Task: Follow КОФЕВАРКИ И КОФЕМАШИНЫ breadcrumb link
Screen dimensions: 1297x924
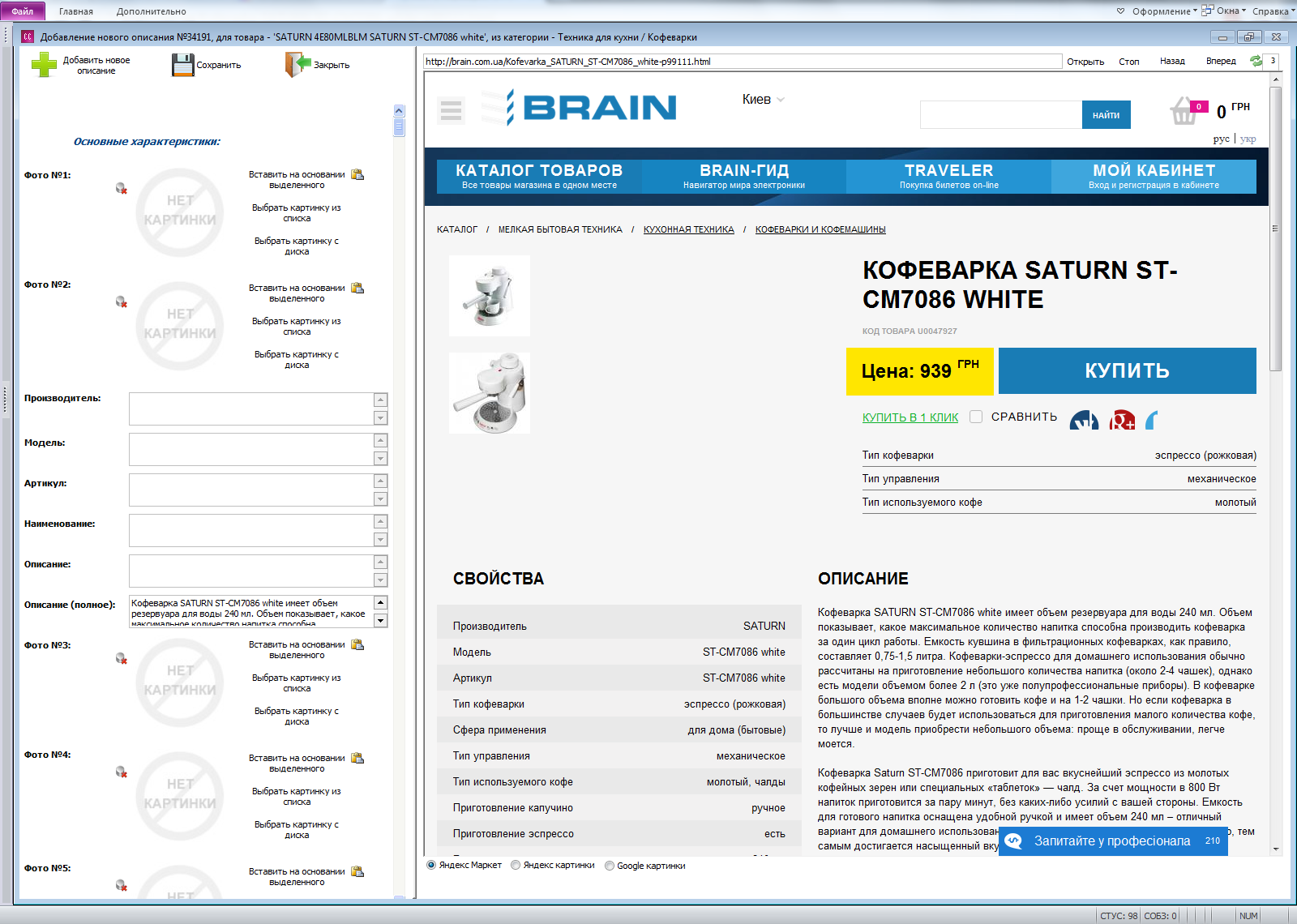Action: click(820, 229)
